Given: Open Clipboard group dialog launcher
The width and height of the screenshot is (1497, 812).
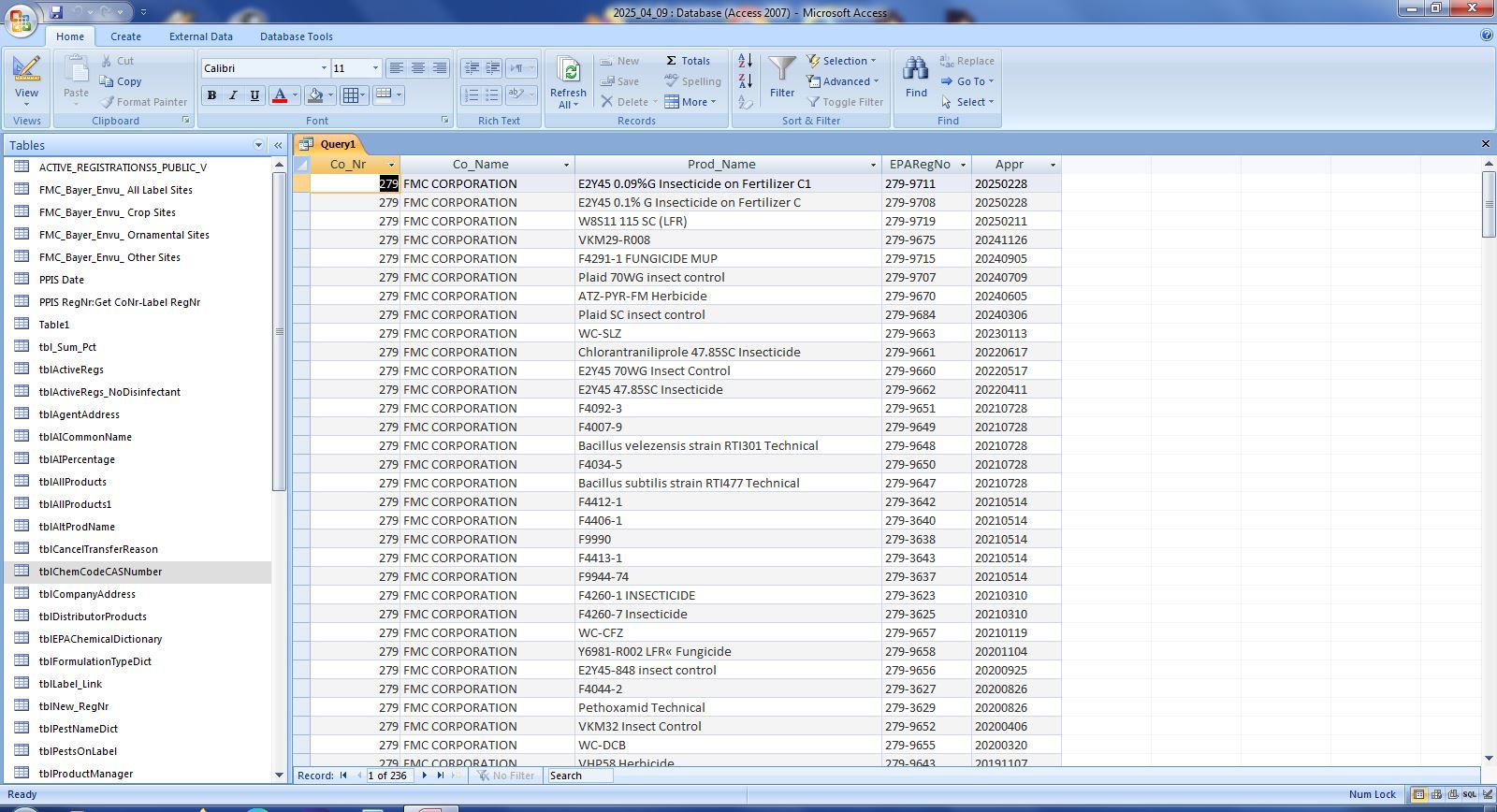Looking at the screenshot, I should (185, 121).
